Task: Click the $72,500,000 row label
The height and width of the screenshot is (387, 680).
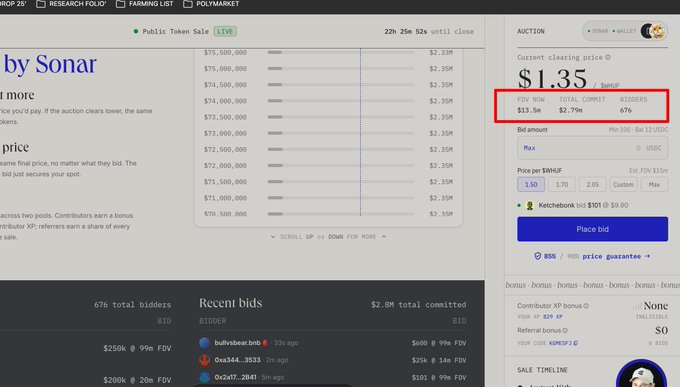Action: pyautogui.click(x=225, y=149)
